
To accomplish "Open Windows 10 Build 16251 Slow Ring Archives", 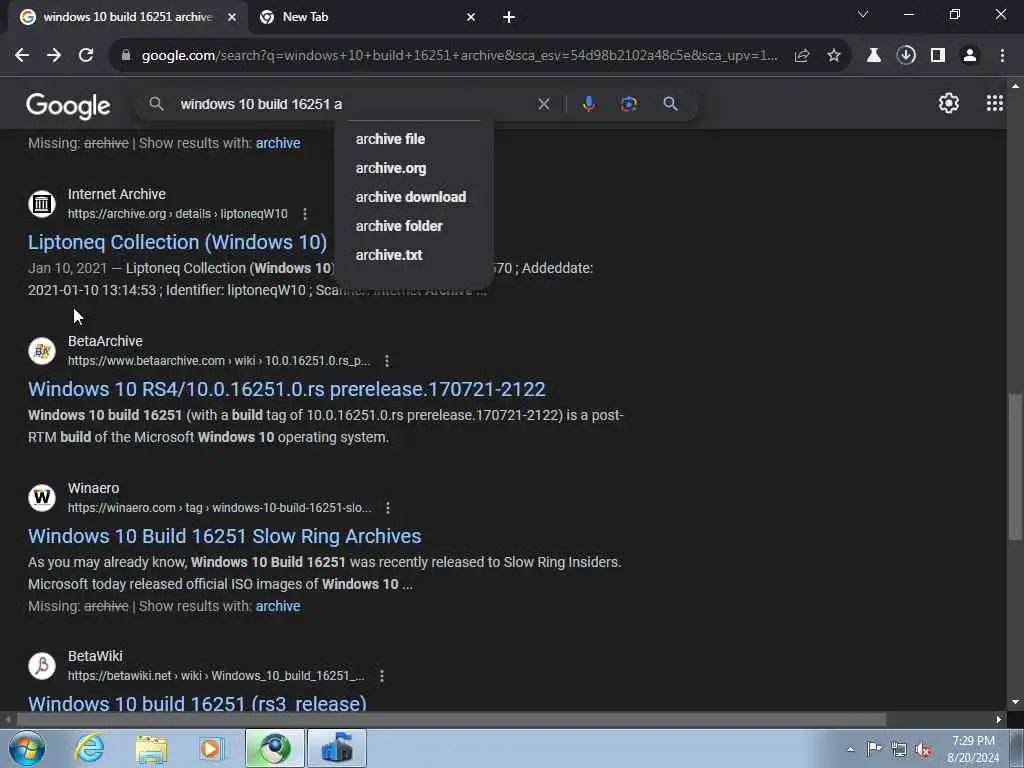I will click(x=225, y=536).
